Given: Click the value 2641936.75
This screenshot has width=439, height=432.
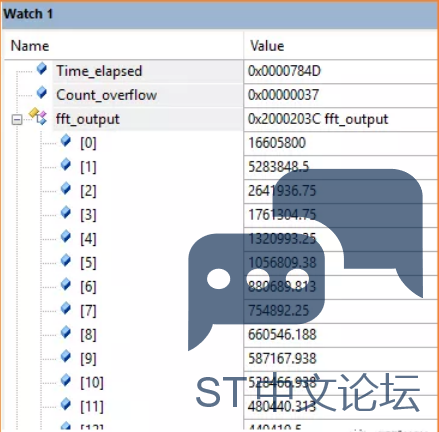Looking at the screenshot, I should click(282, 191).
